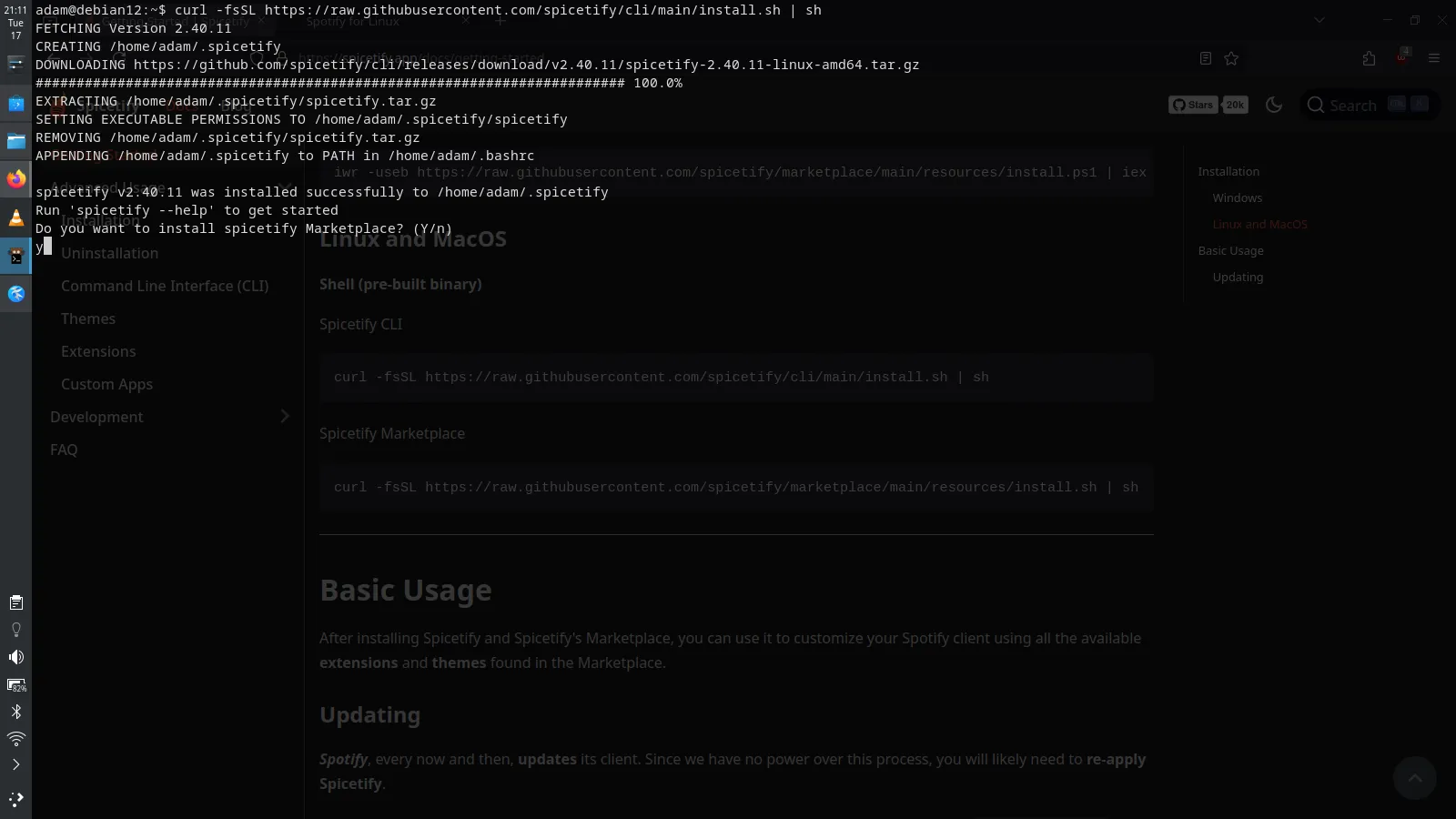Open Extensions in docs sidebar
Image resolution: width=1456 pixels, height=819 pixels.
tap(98, 351)
